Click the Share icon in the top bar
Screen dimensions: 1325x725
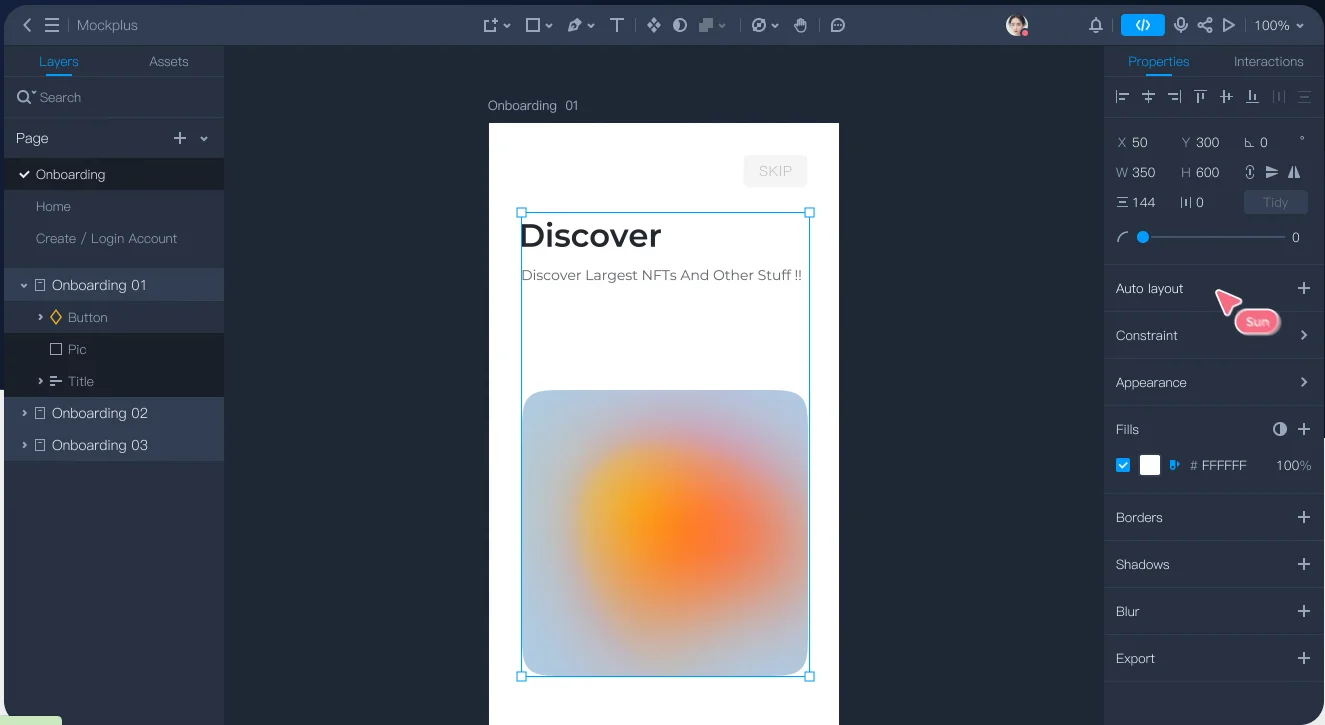[x=1205, y=25]
